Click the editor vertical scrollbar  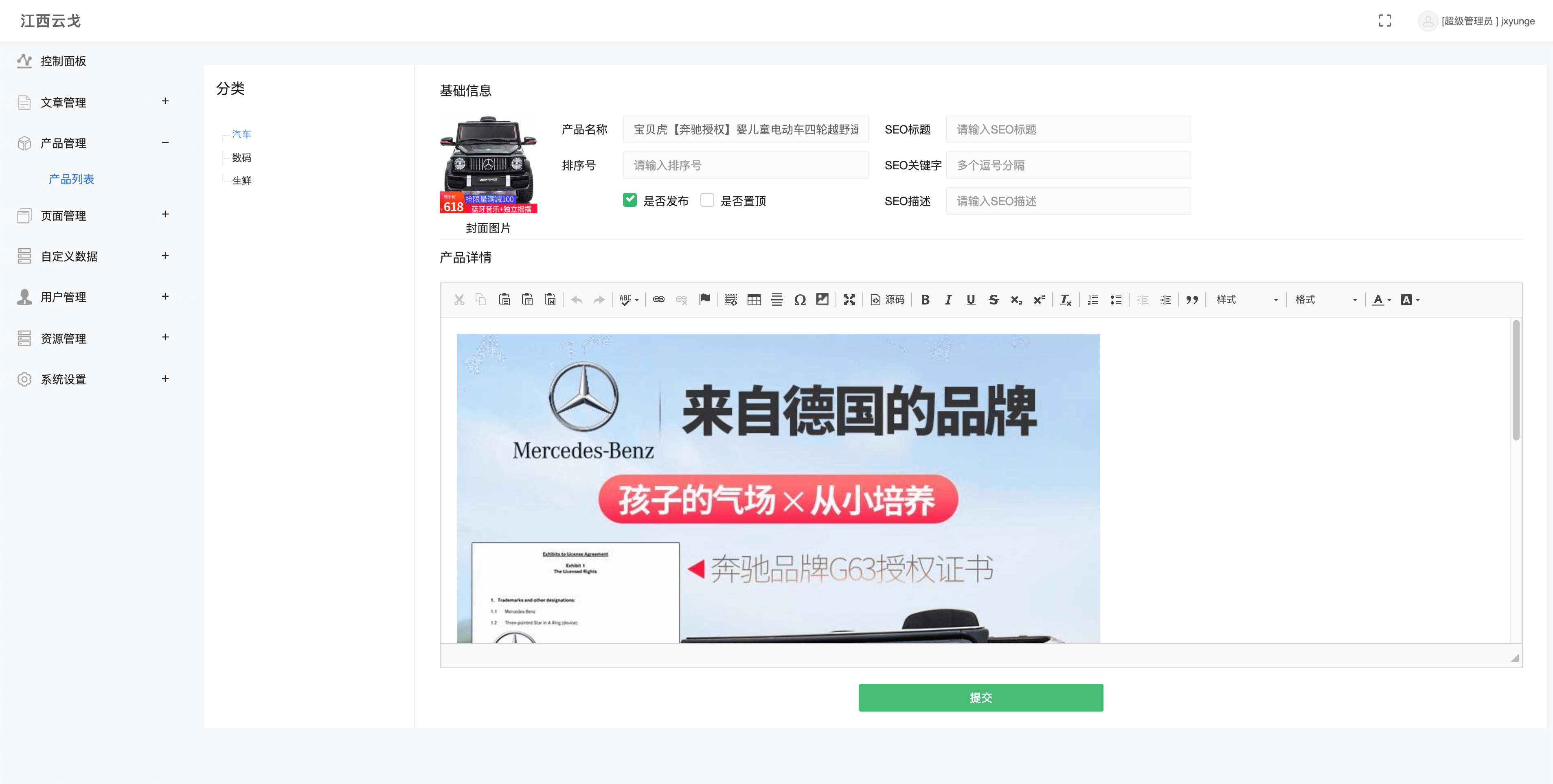point(1516,381)
